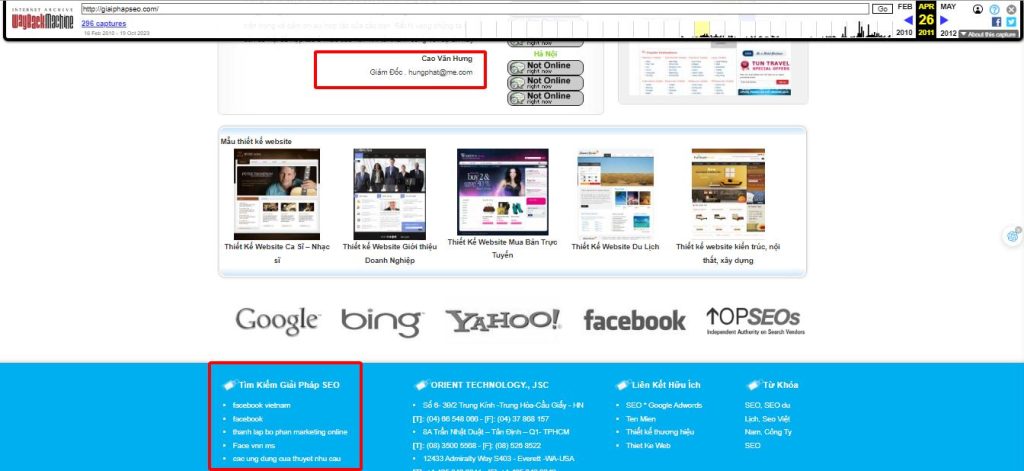Jump to the FEB capture month
The width and height of the screenshot is (1024, 471).
(904, 7)
